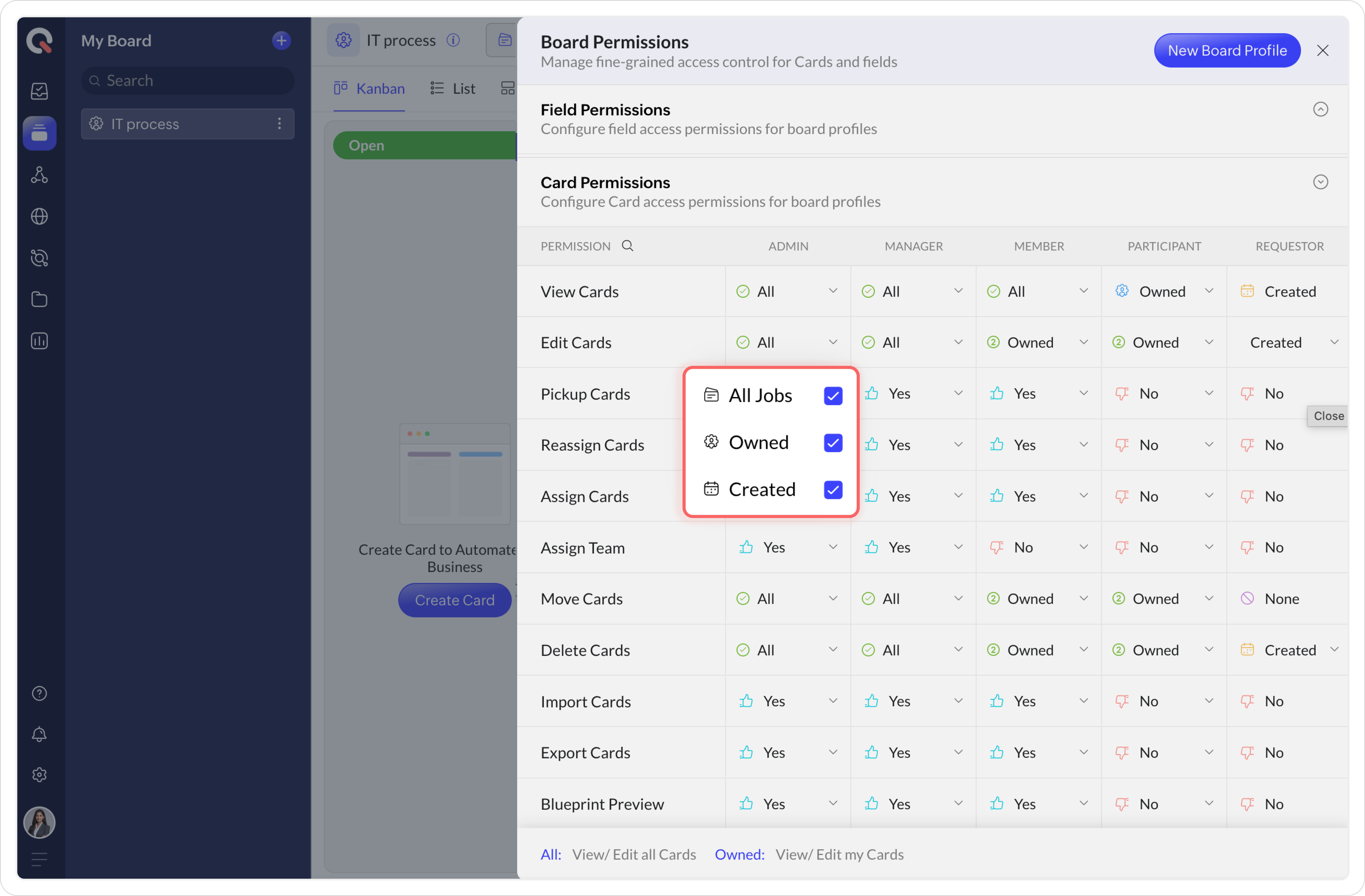1365x896 pixels.
Task: Click the Create Card button
Action: 454,600
